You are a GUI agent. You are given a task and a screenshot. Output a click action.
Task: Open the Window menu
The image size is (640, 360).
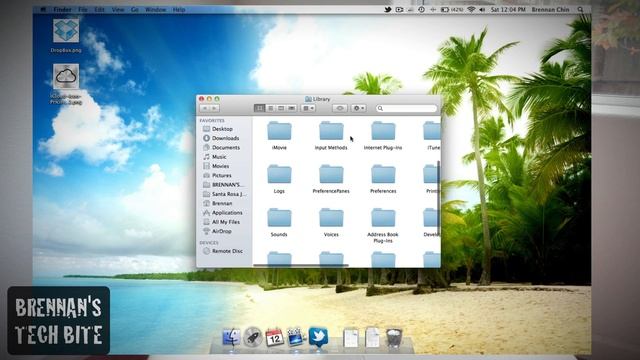pos(156,9)
